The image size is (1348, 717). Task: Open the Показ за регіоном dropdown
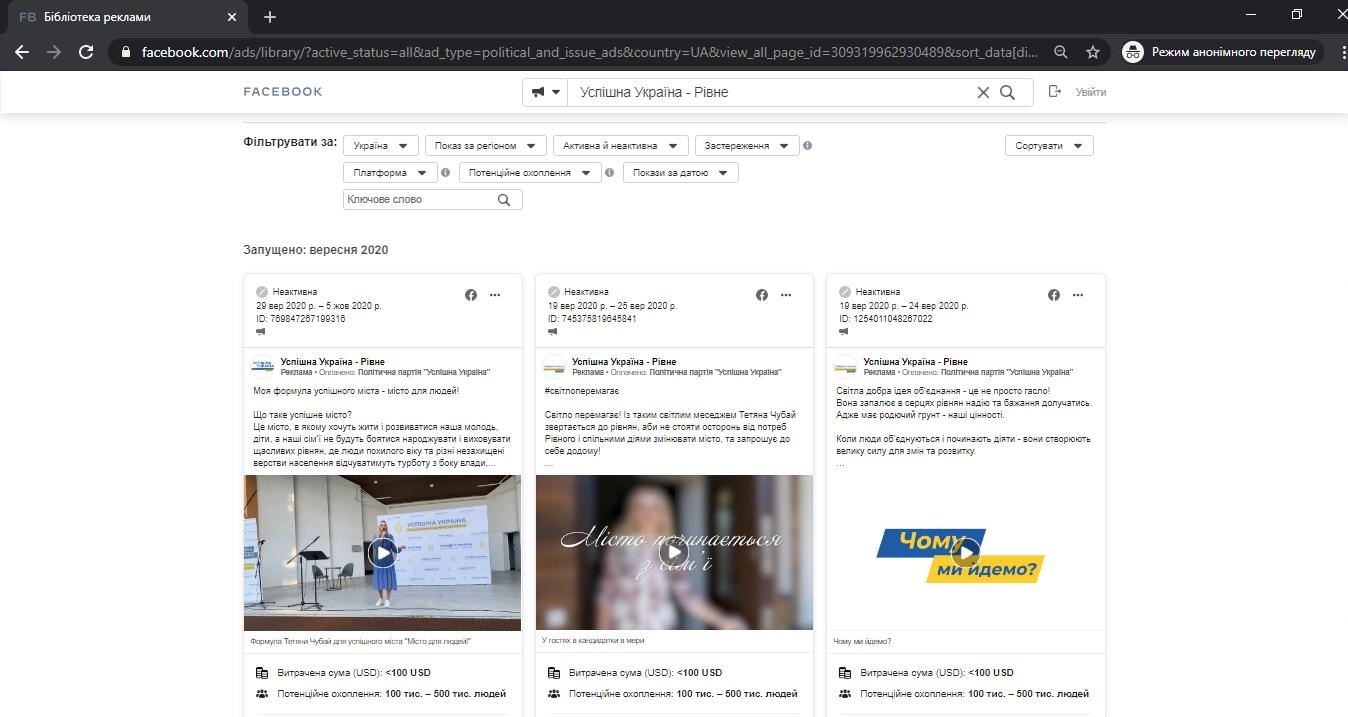[x=486, y=146]
